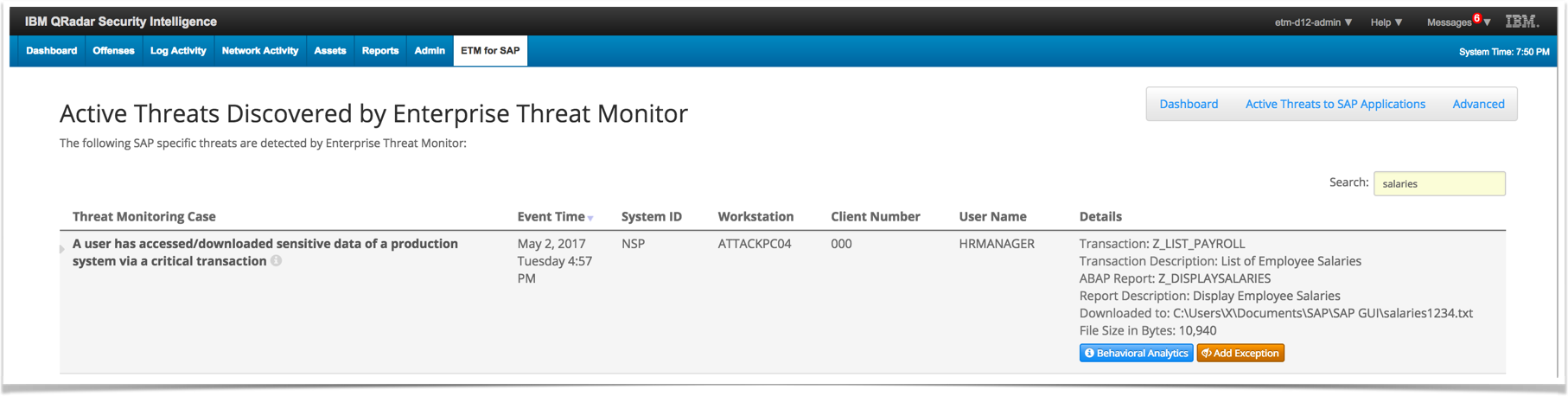Viewport: 1568px width, 396px height.
Task: Open the Reports tab
Action: click(379, 51)
